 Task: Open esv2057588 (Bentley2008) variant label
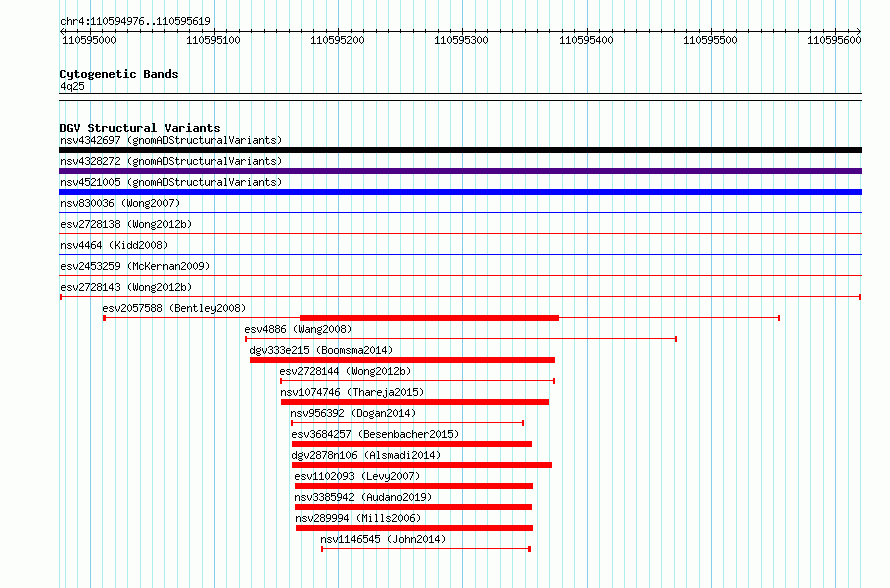174,308
